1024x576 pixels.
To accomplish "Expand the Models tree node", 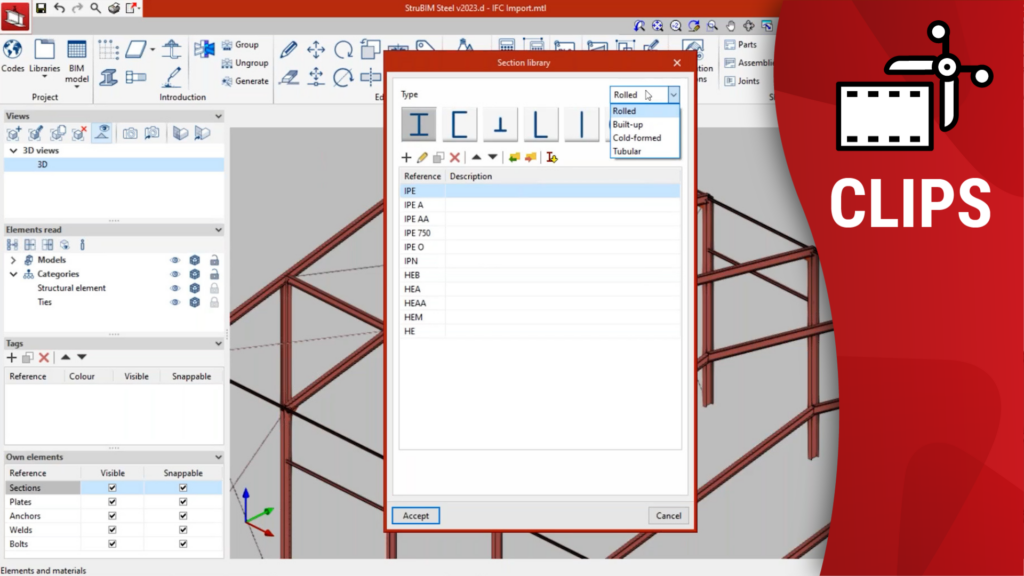I will 13,260.
